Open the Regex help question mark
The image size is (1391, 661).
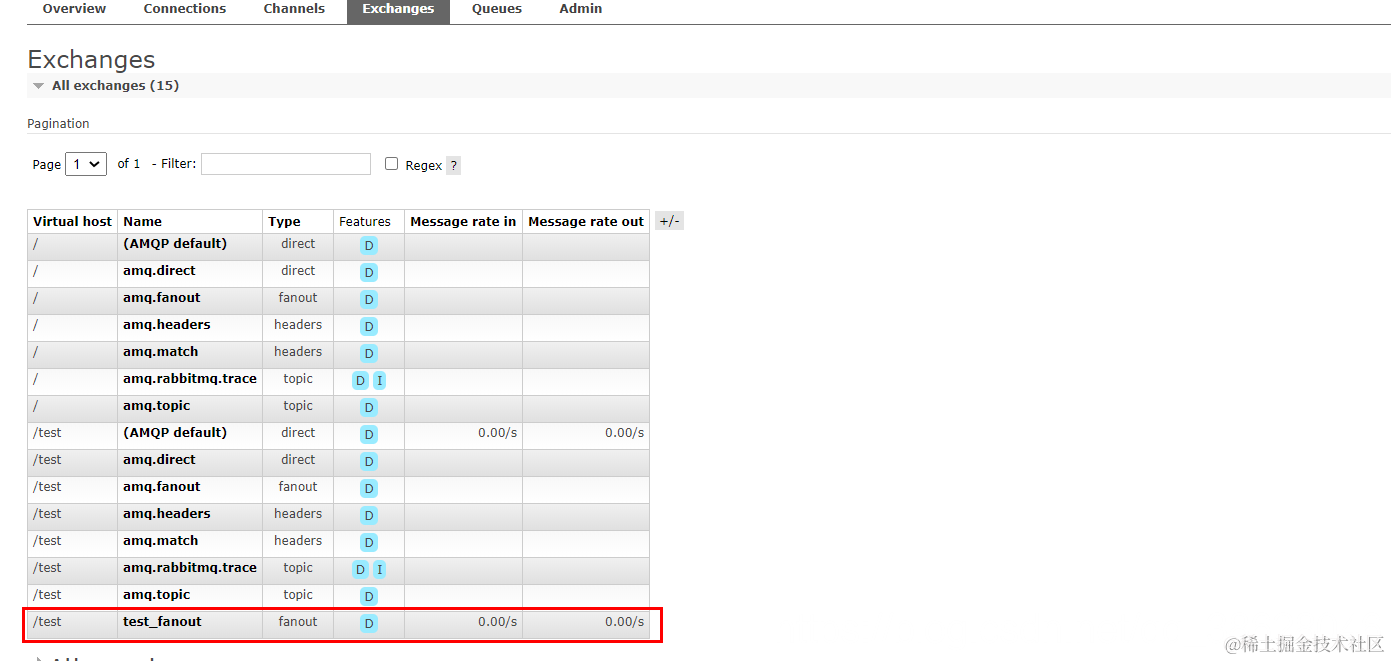(x=453, y=166)
